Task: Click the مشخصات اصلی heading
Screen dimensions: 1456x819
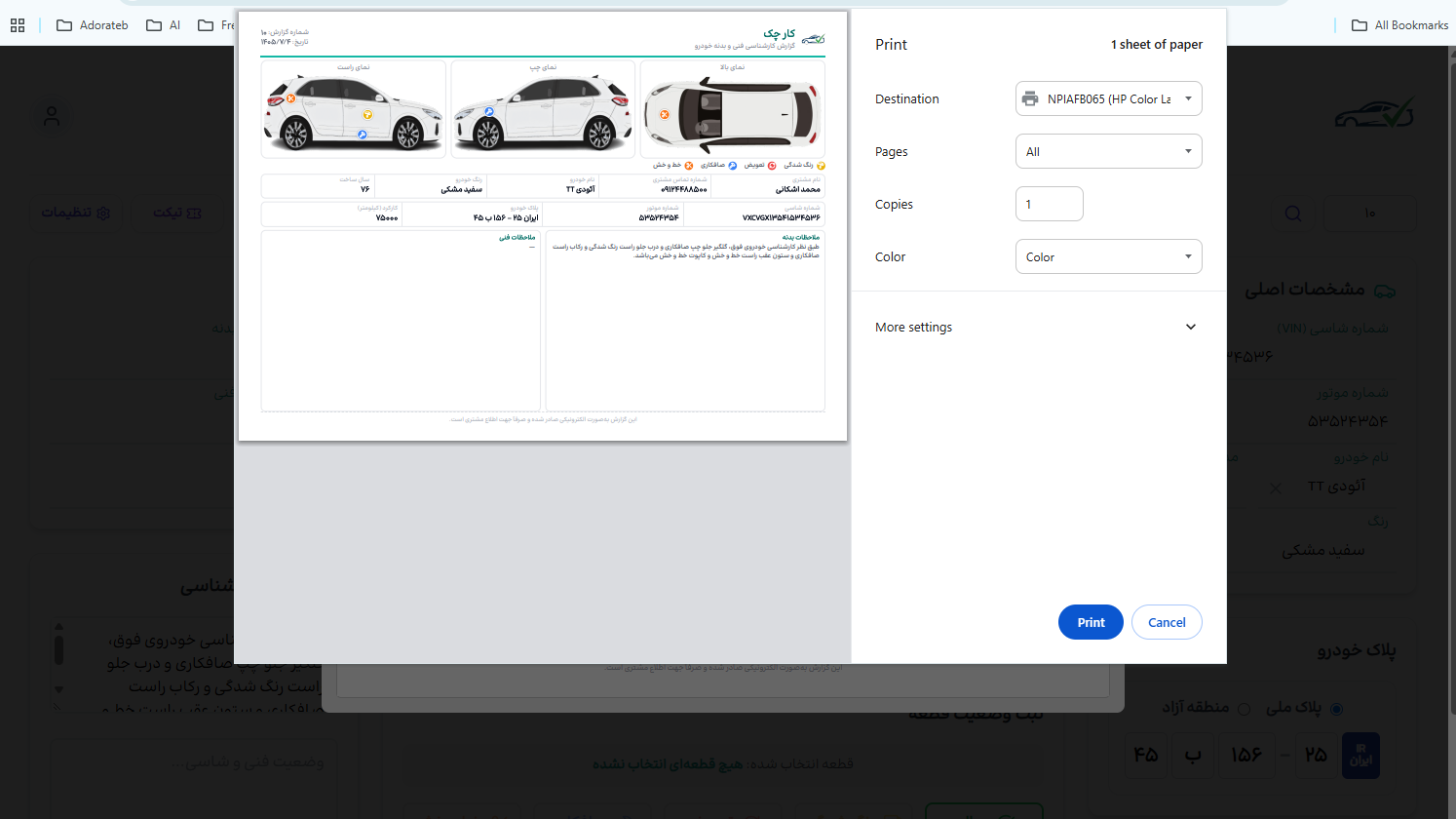Action: (1304, 290)
